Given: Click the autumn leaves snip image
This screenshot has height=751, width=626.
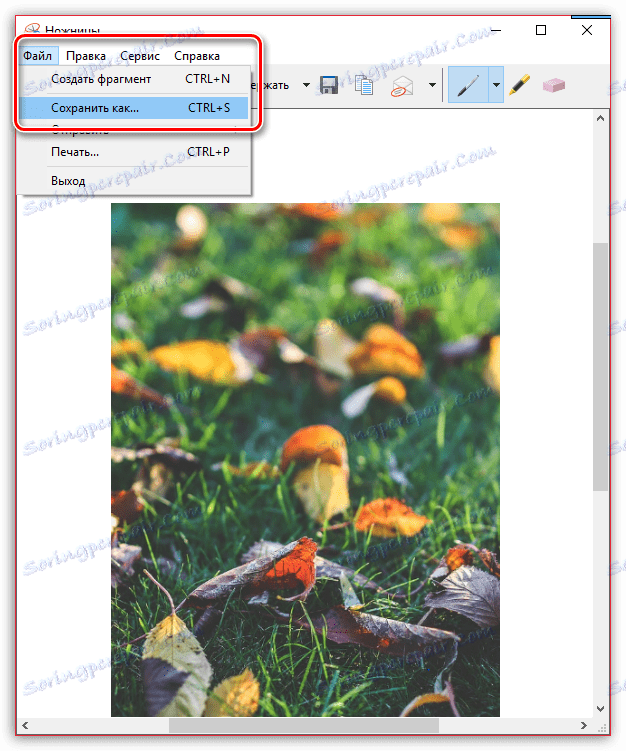Looking at the screenshot, I should (305, 460).
